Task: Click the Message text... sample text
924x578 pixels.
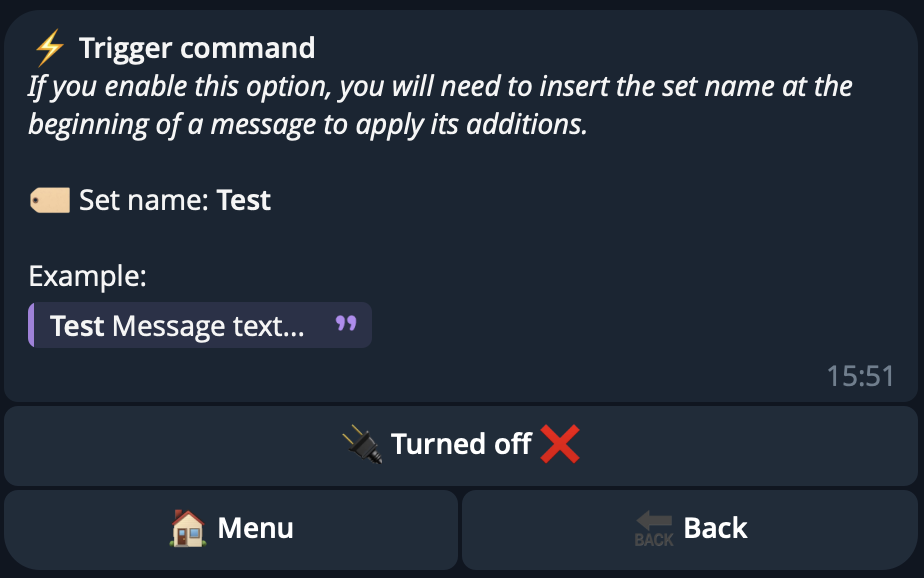Action: tap(208, 326)
